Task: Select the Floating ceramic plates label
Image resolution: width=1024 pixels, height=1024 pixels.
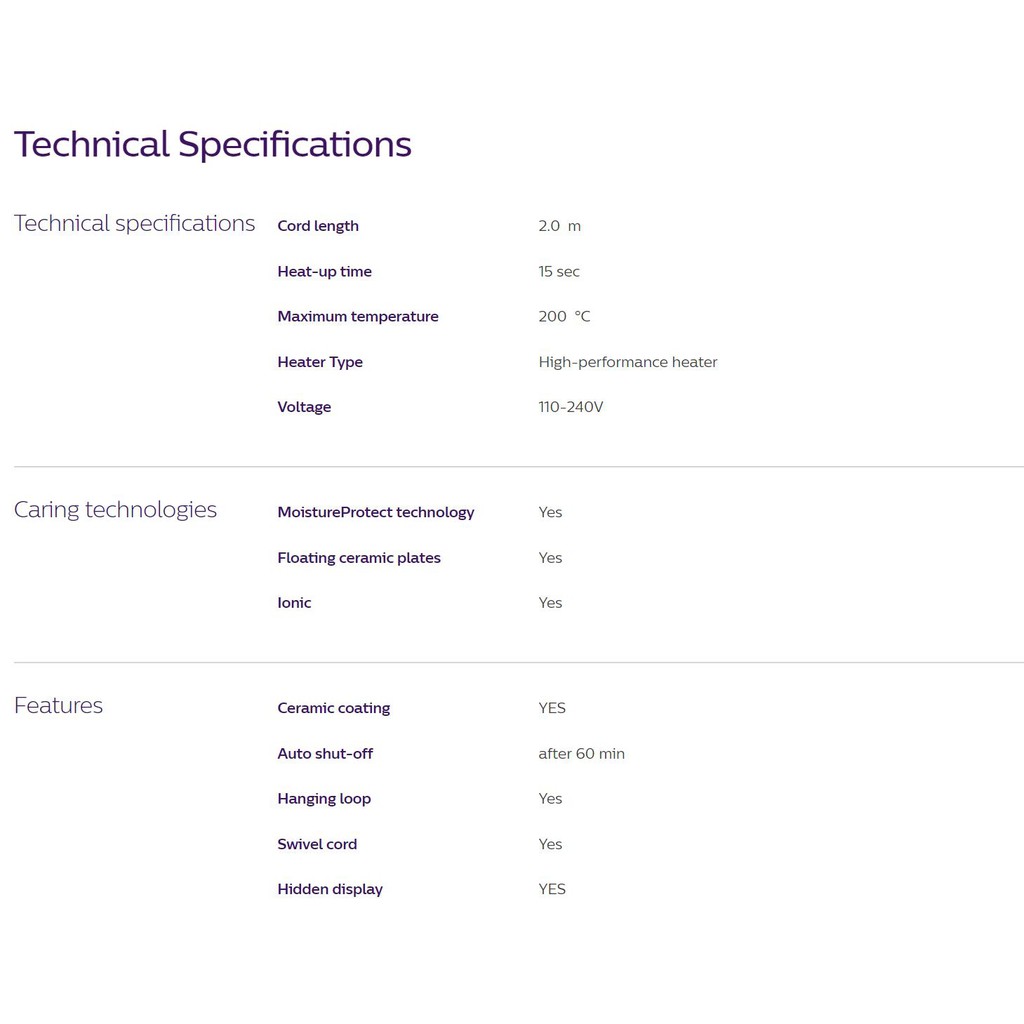Action: [x=359, y=558]
